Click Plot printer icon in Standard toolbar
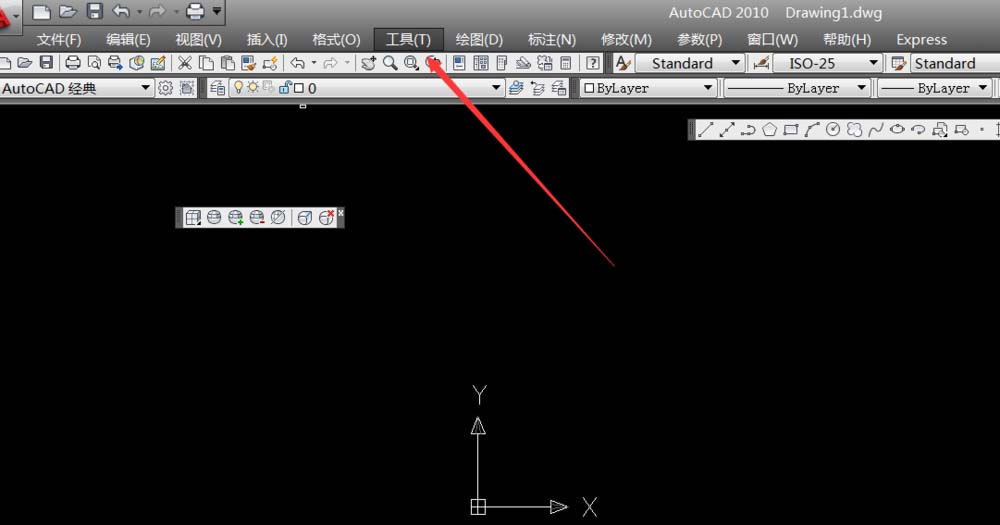The image size is (1000, 525). click(x=73, y=63)
